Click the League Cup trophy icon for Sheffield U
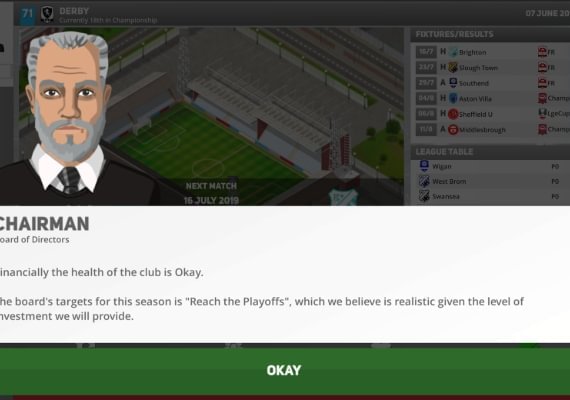Viewport: 570px width, 400px height. tap(542, 114)
